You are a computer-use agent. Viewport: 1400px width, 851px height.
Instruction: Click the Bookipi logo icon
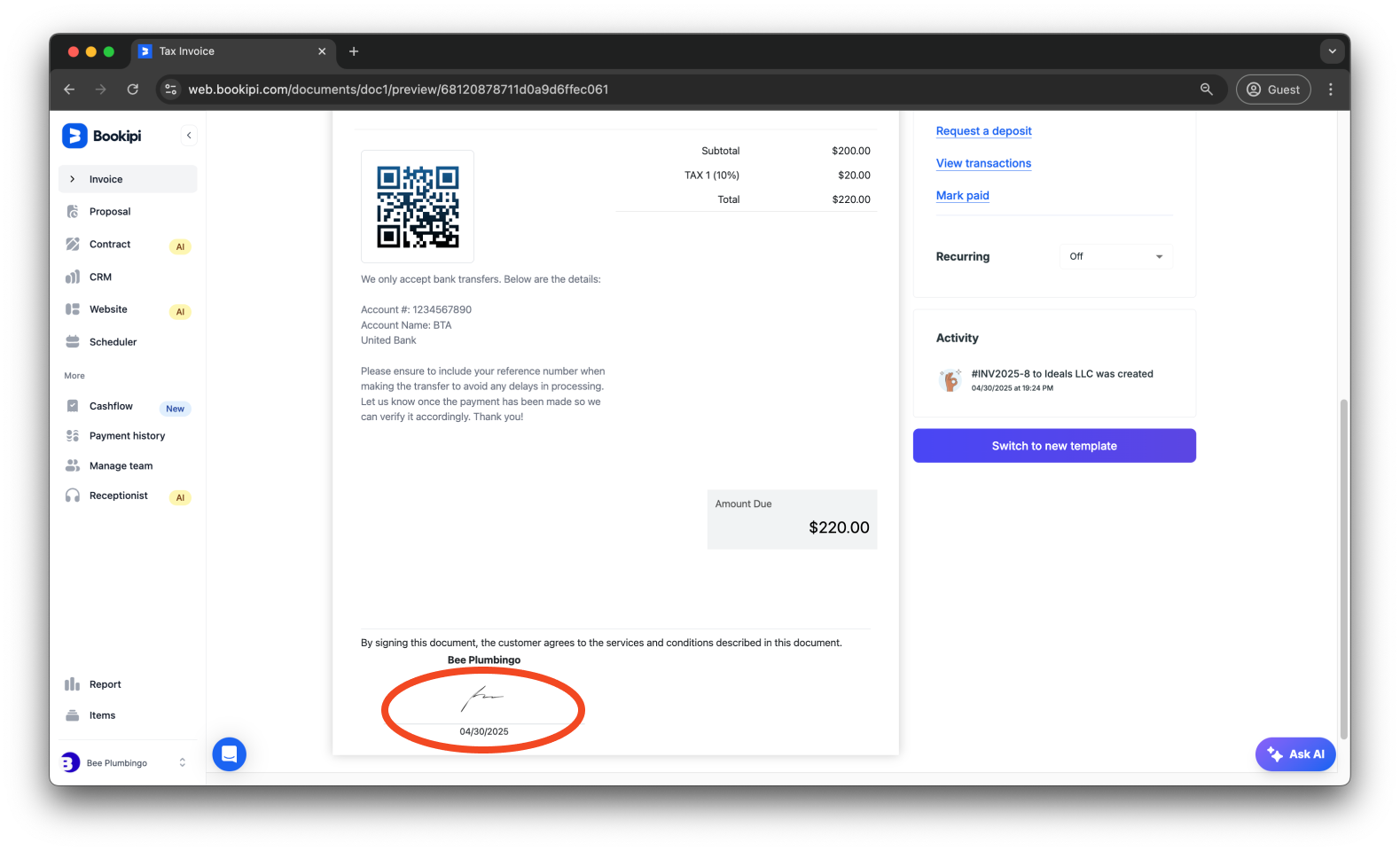point(74,136)
